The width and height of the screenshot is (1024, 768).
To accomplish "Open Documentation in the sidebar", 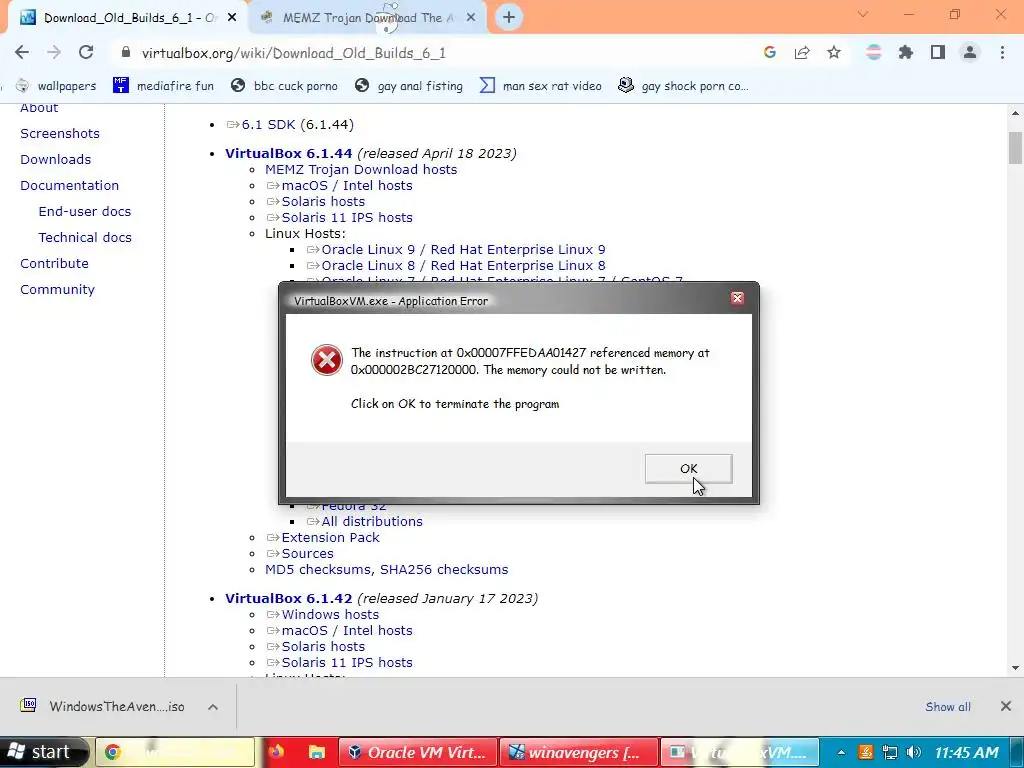I will click(x=69, y=185).
